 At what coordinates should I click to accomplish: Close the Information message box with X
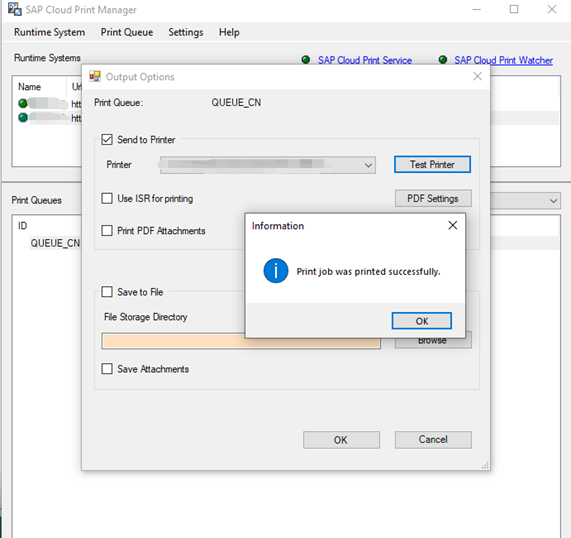[x=452, y=225]
